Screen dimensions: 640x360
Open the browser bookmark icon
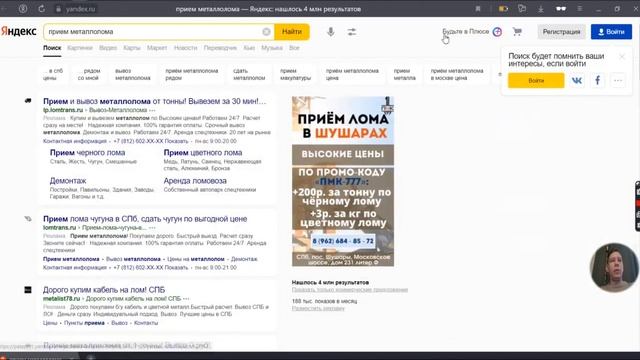coord(478,9)
